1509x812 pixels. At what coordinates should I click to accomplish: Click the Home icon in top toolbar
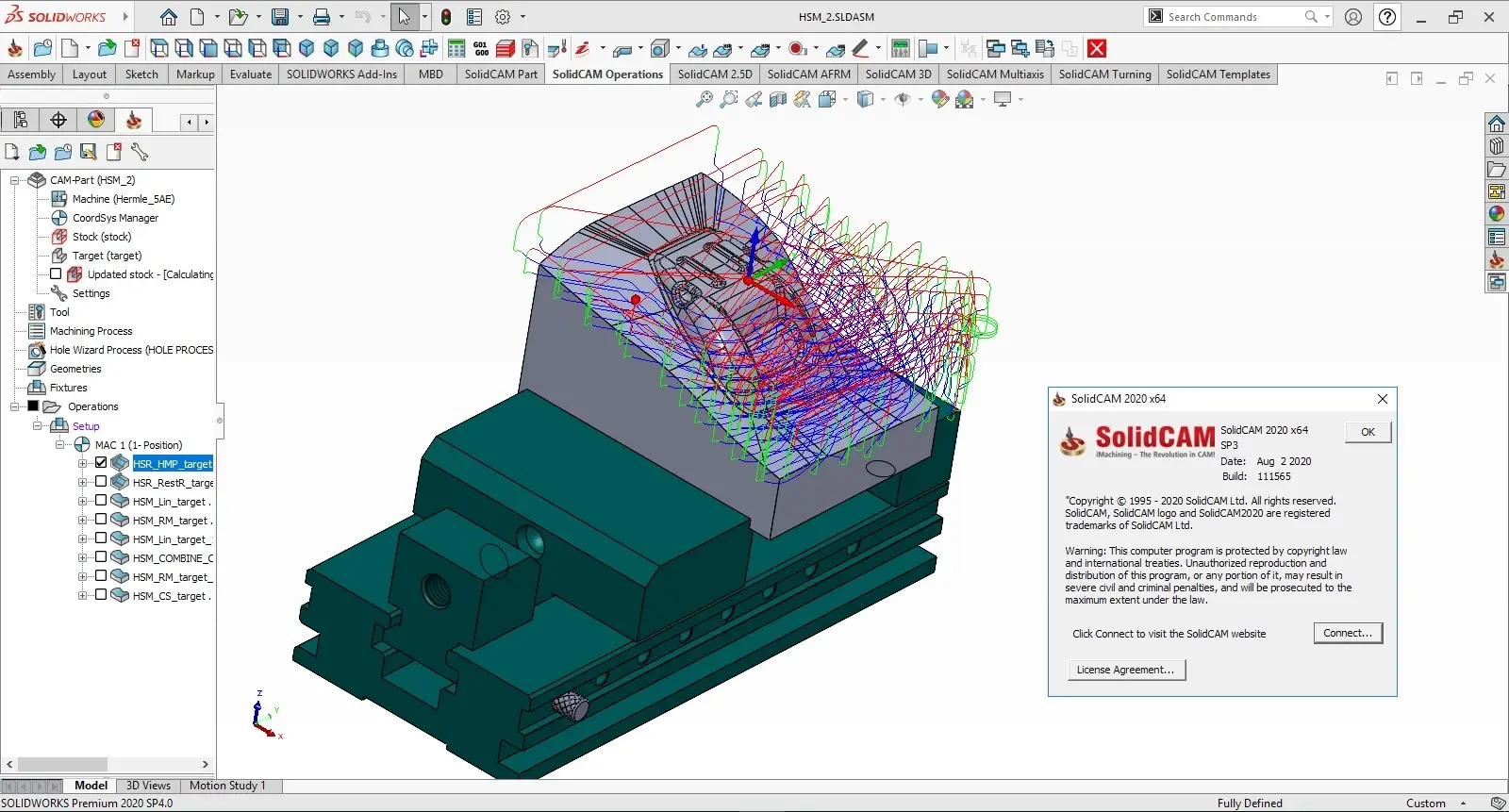[168, 17]
